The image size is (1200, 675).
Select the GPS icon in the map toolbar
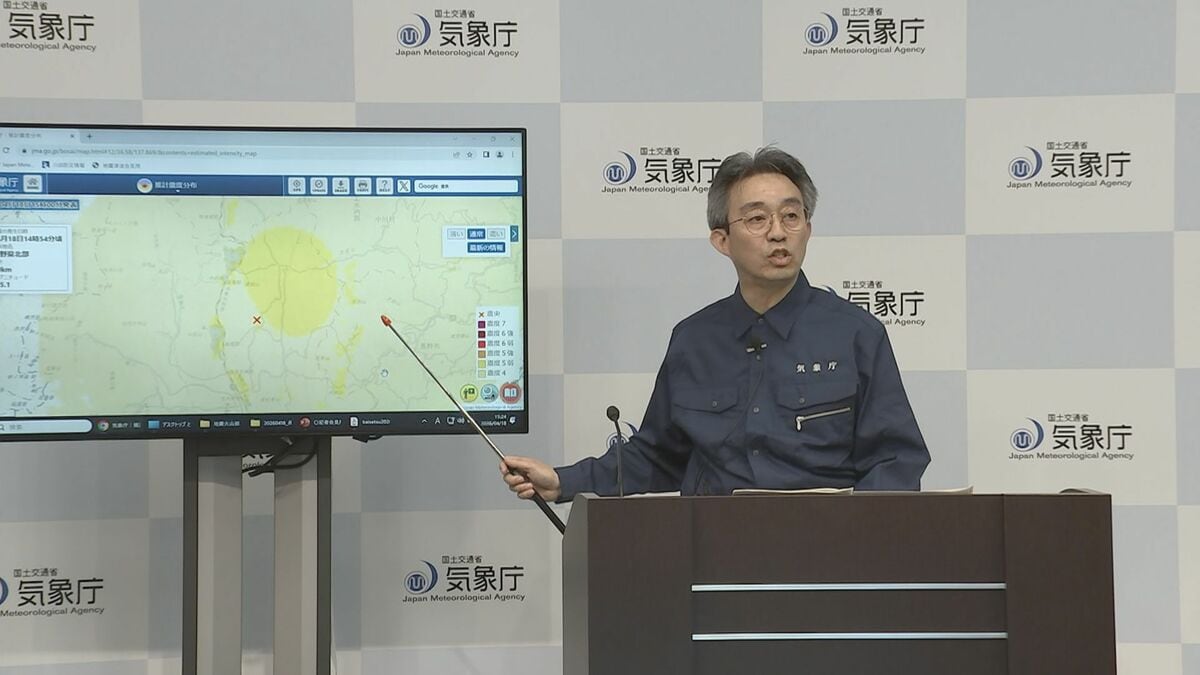pyautogui.click(x=297, y=186)
